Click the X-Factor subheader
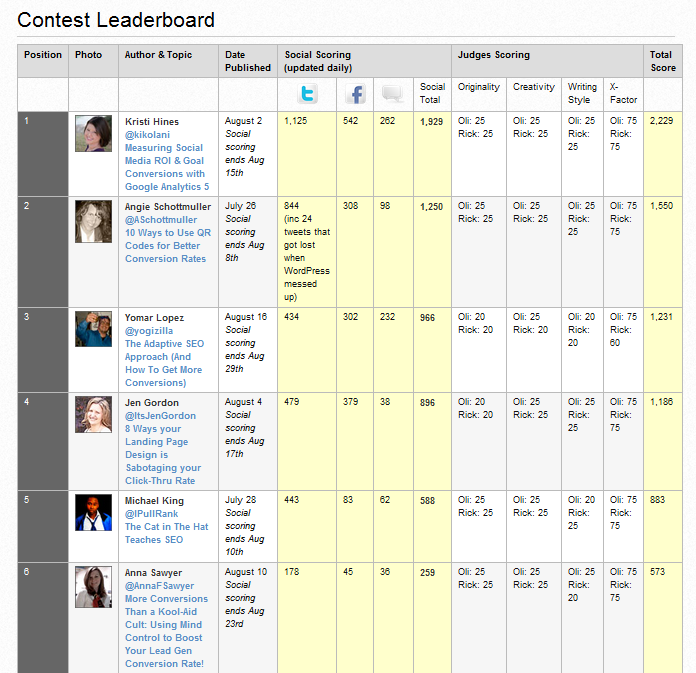The image size is (696, 673). [x=623, y=93]
